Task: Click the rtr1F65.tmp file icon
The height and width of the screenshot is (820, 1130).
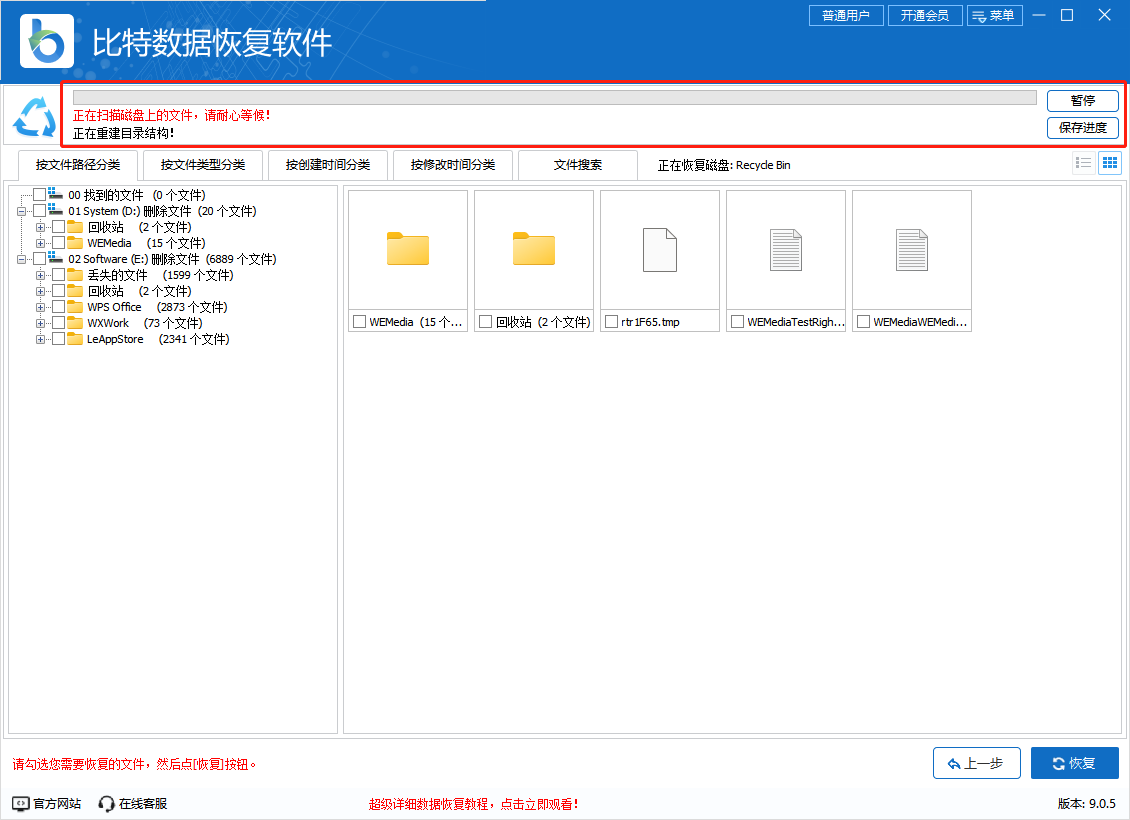Action: coord(660,249)
